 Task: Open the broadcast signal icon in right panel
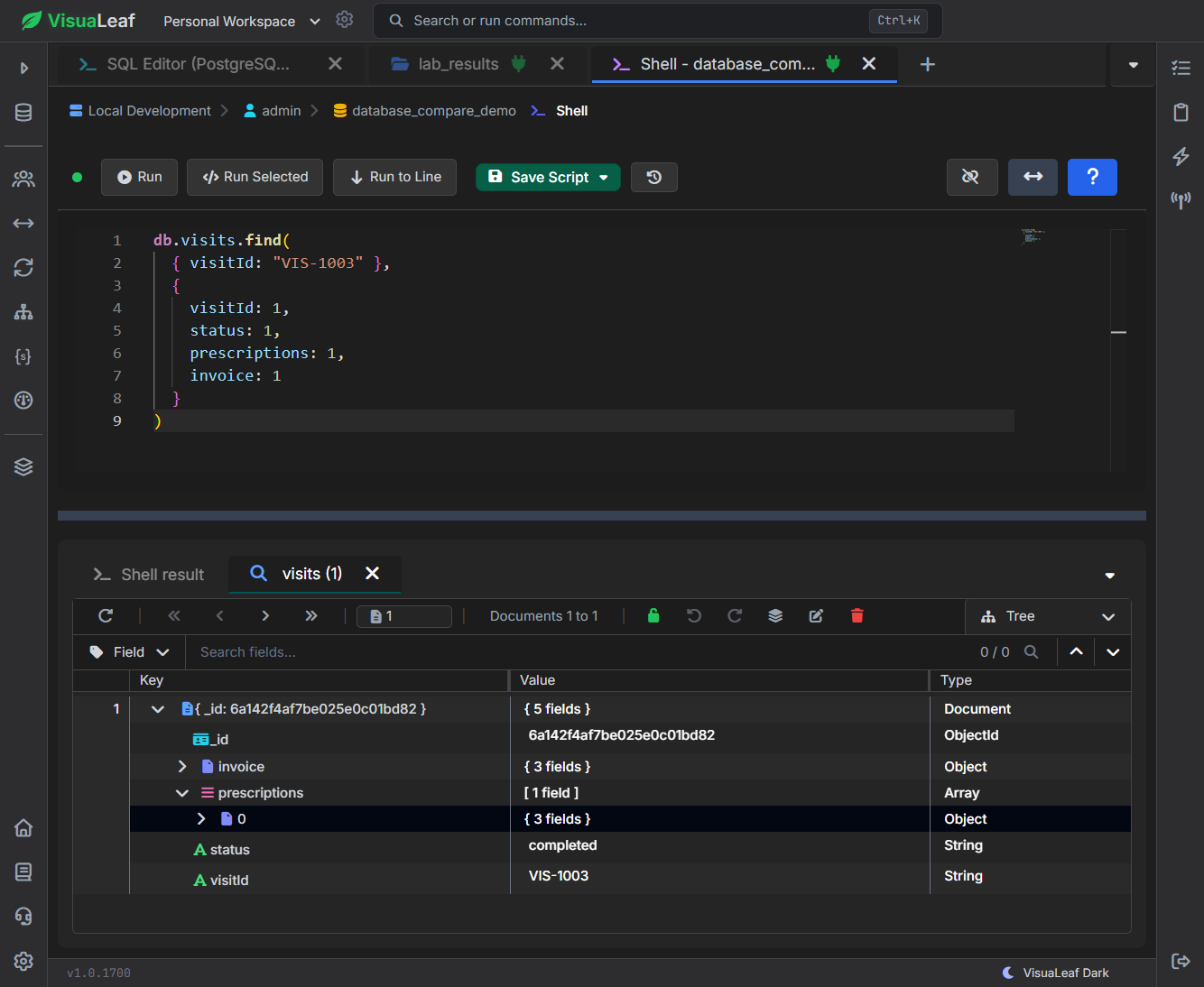(x=1181, y=199)
